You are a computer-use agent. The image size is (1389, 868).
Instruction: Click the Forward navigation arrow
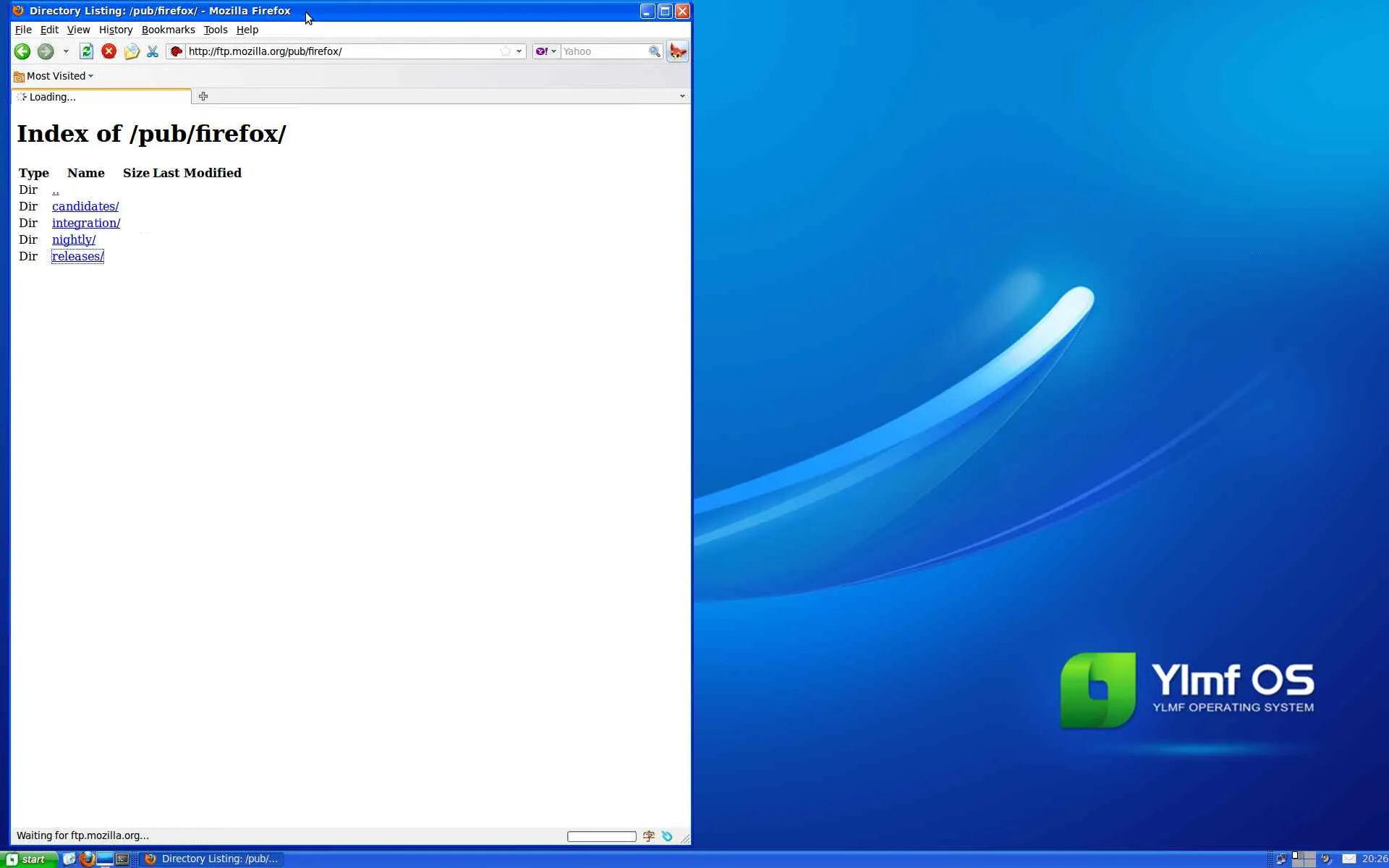coord(46,51)
